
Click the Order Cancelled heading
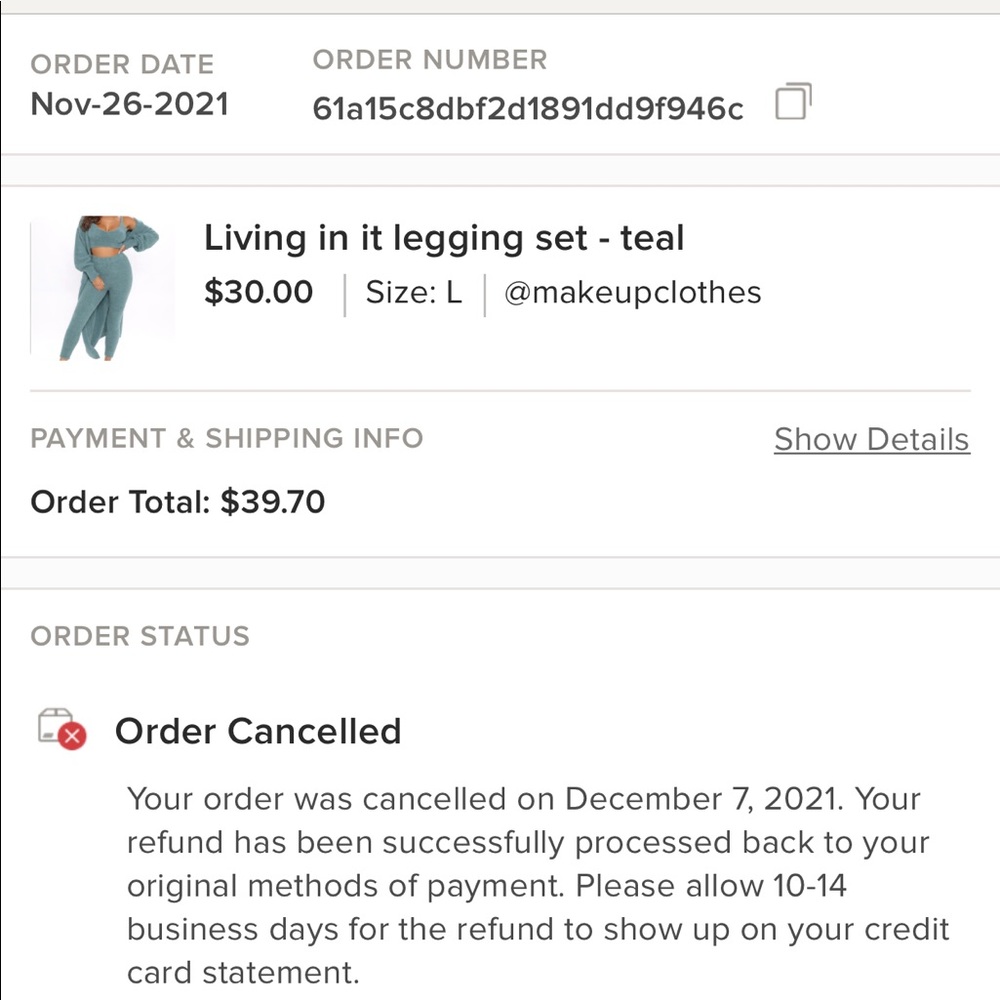[258, 731]
